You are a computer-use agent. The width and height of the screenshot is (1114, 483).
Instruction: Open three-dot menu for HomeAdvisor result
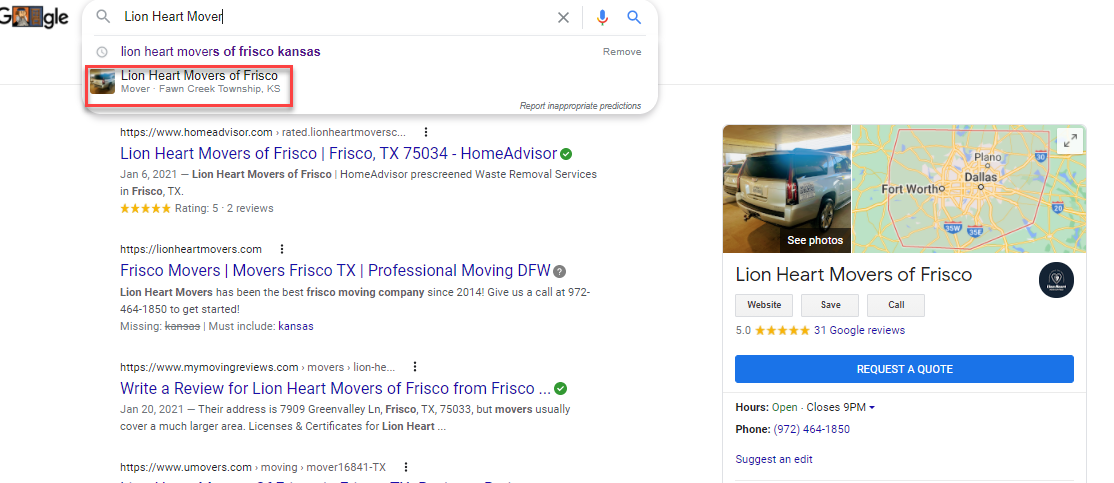426,132
